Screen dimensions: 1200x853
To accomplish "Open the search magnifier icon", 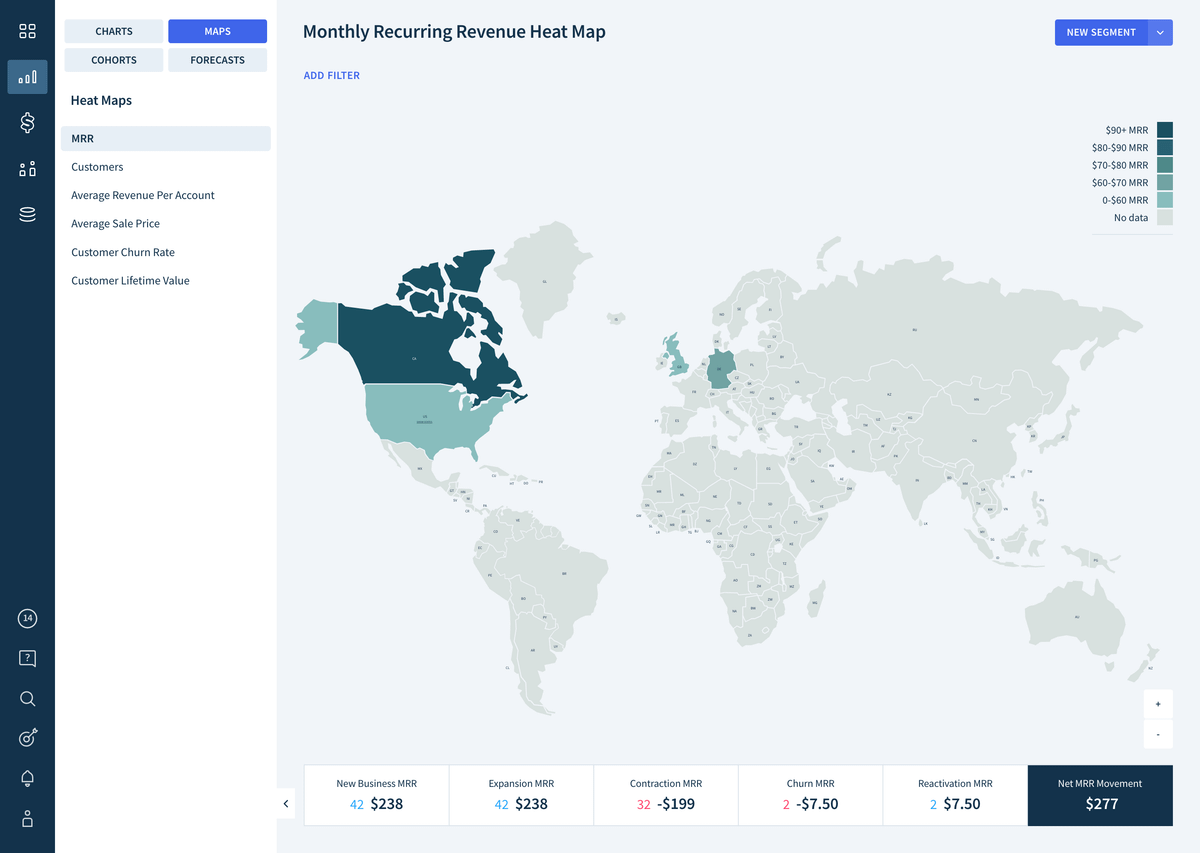I will point(27,699).
